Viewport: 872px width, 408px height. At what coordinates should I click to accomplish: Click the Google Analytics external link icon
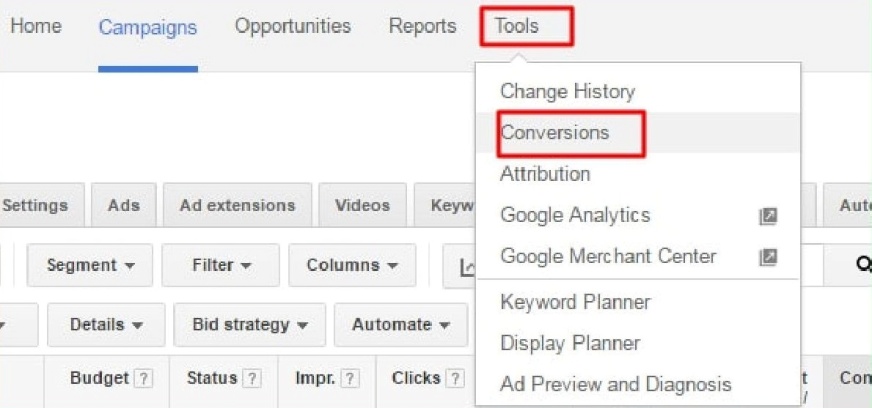tap(768, 216)
